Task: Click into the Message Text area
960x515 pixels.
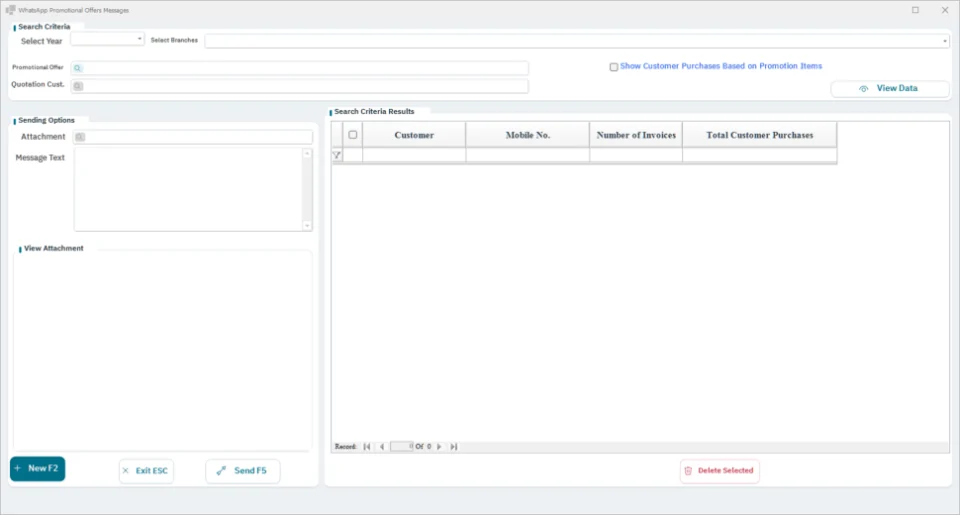Action: click(189, 189)
